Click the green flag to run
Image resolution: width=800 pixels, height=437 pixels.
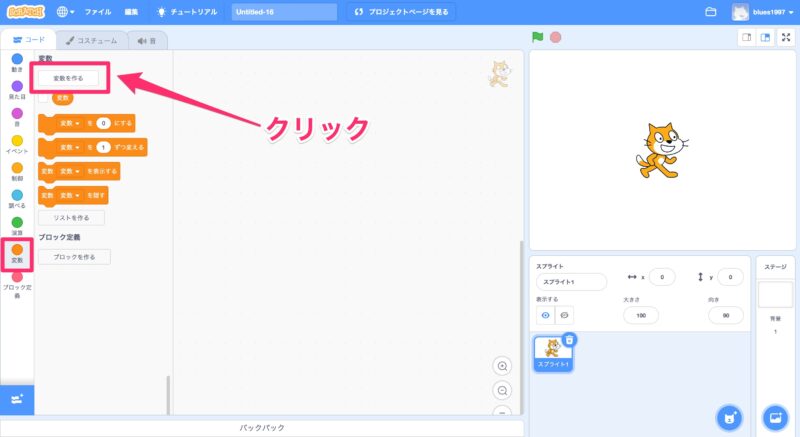click(537, 38)
